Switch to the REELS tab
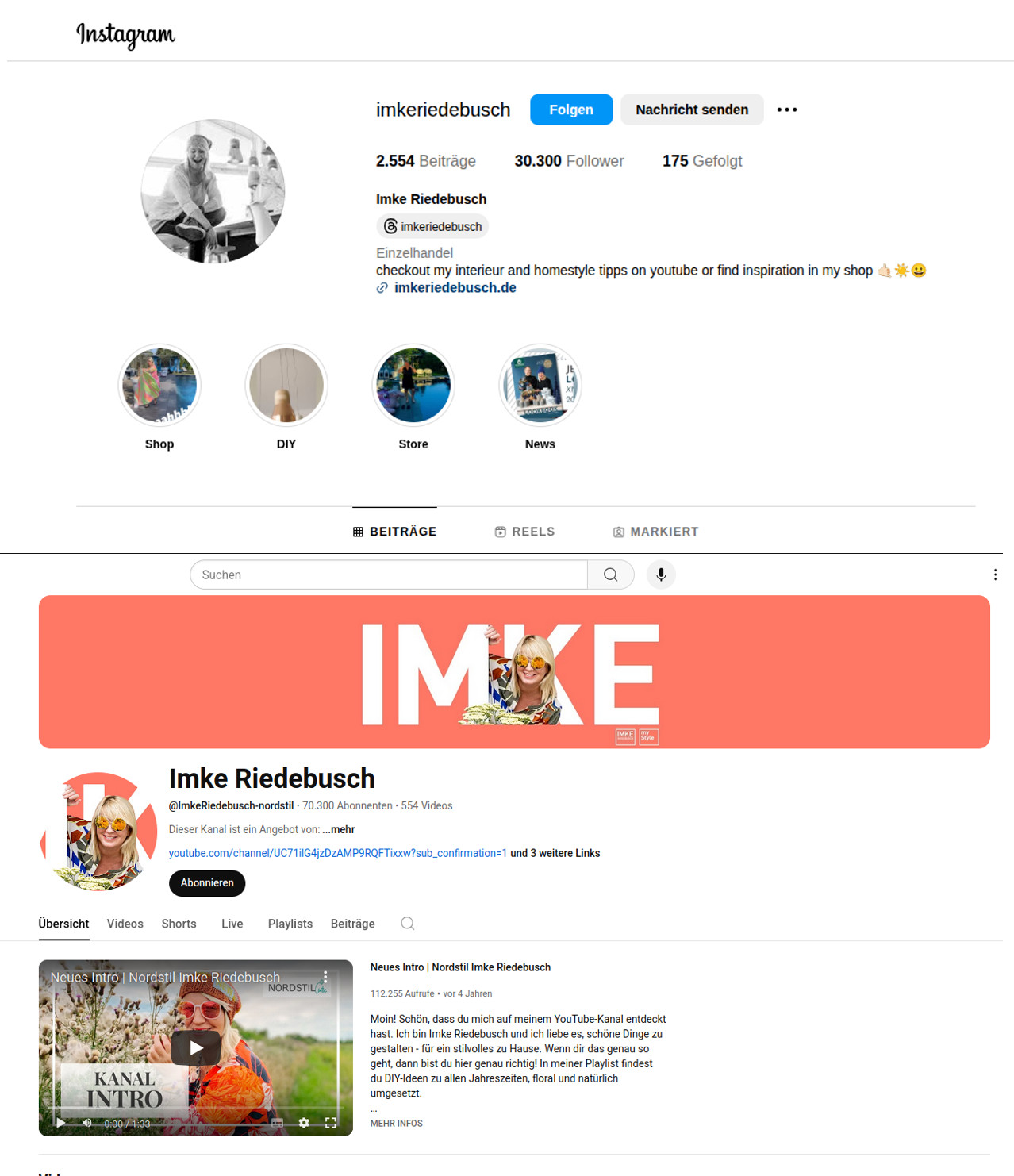 pyautogui.click(x=524, y=532)
